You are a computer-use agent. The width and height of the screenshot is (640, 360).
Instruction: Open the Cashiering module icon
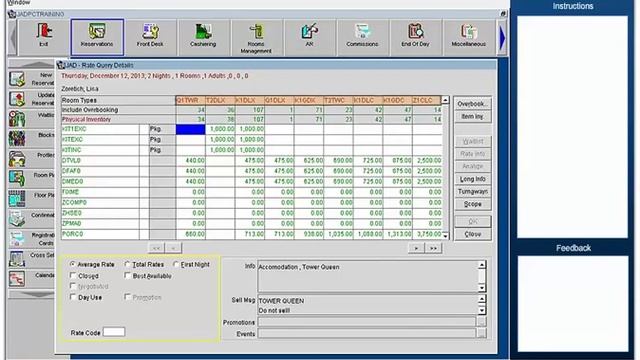tap(203, 37)
